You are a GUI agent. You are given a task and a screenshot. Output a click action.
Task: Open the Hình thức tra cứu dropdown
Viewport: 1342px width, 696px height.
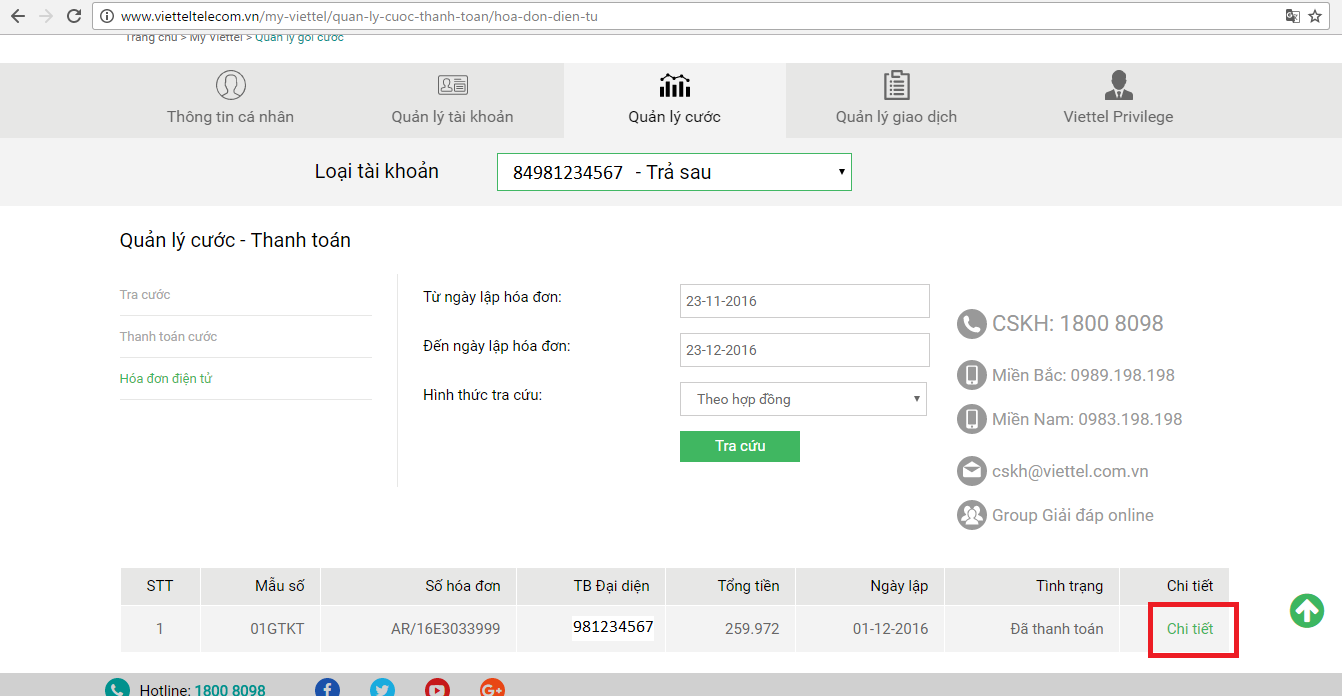[803, 399]
